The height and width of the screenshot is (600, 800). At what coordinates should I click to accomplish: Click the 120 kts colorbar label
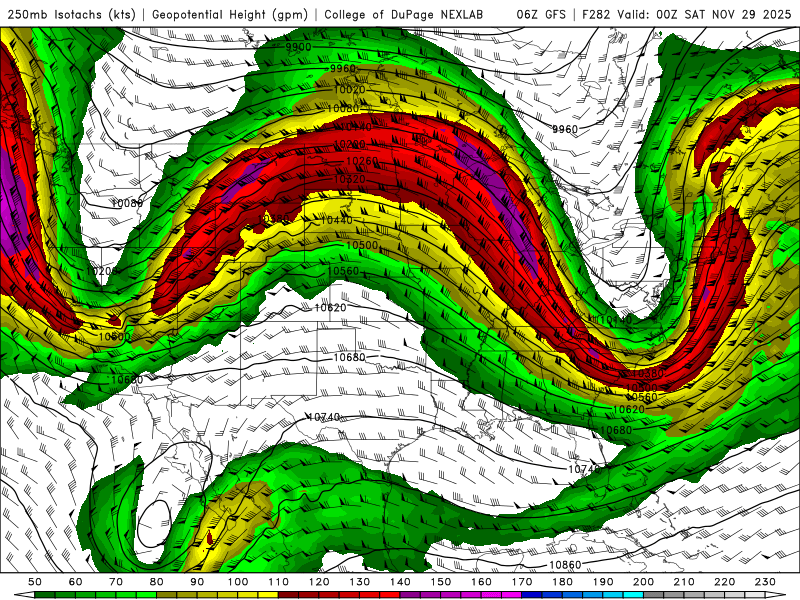(x=319, y=582)
